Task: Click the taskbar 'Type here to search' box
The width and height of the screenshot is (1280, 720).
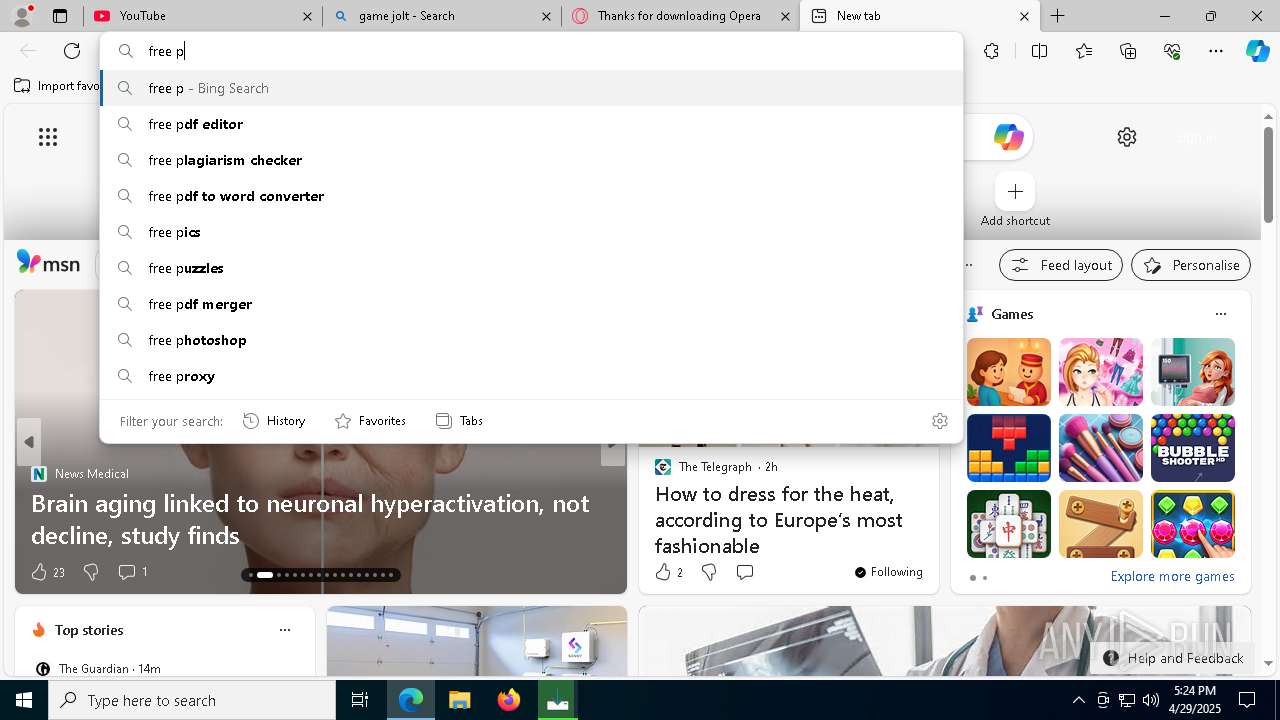Action: (x=192, y=700)
